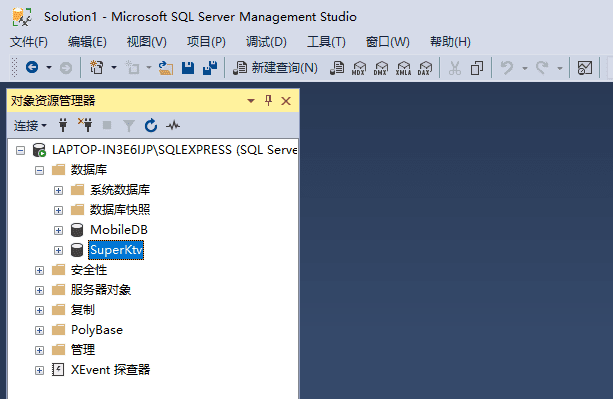Click the Save All icon
Image resolution: width=613 pixels, height=399 pixels.
point(210,68)
